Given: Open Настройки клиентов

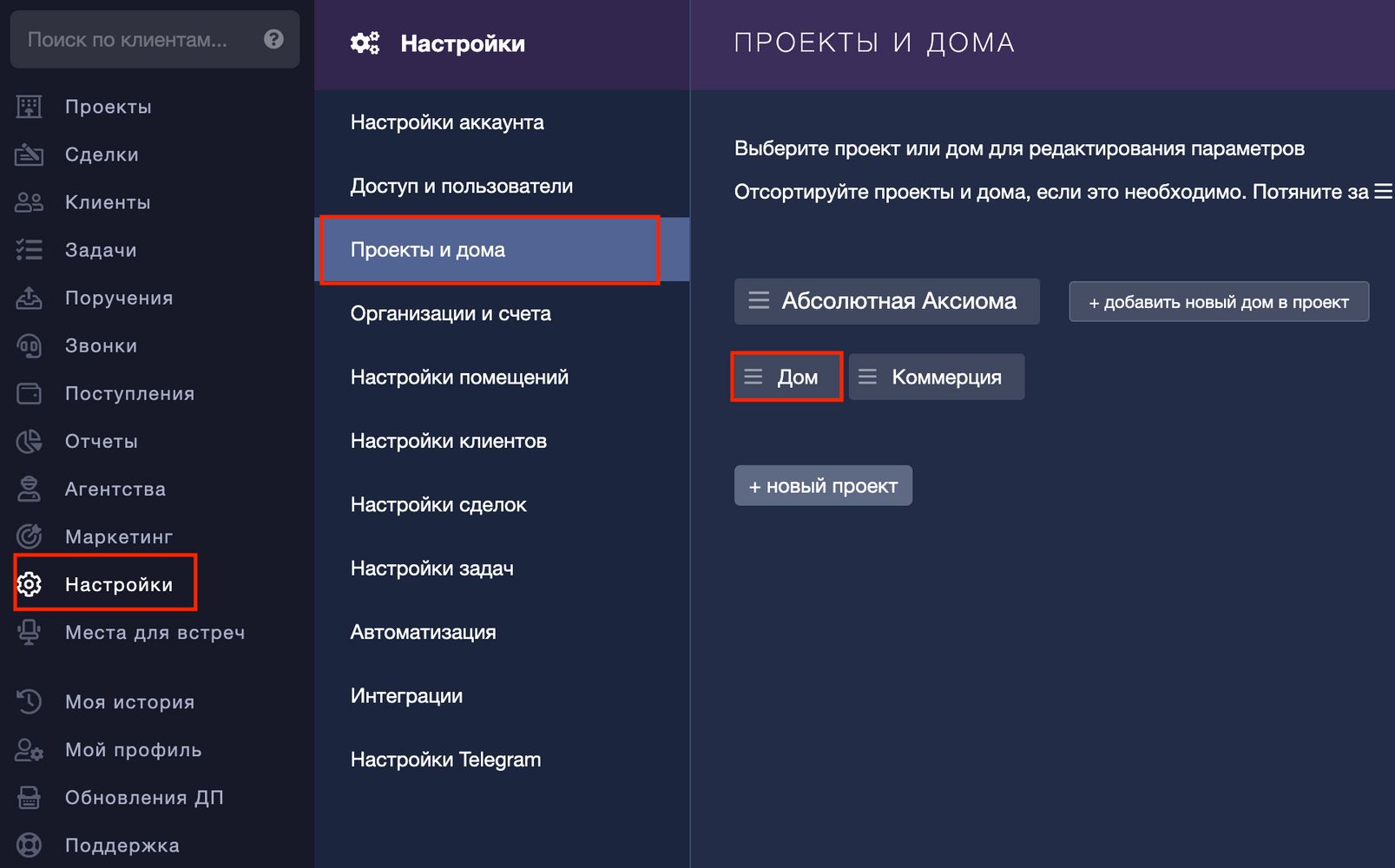Looking at the screenshot, I should coord(502,441).
